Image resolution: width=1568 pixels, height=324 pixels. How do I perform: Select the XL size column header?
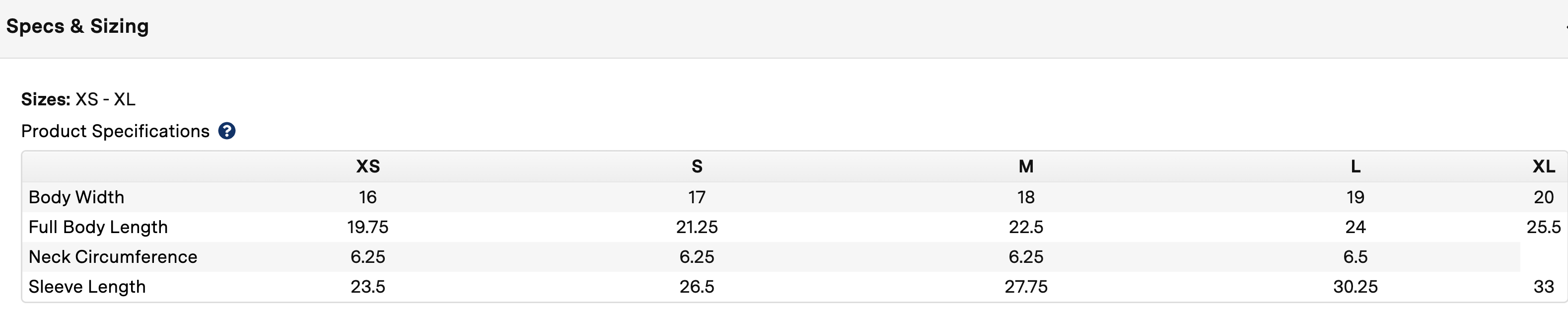1544,166
